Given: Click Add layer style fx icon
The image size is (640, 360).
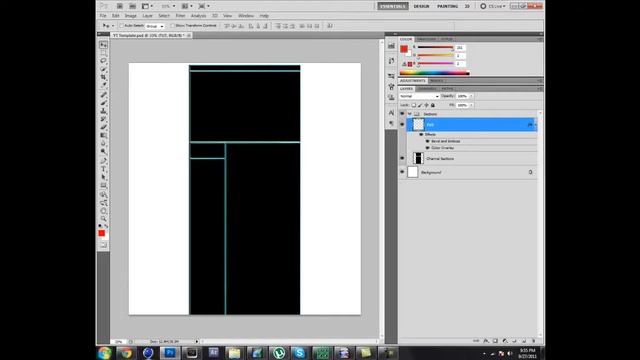Looking at the screenshot, I should pos(486,341).
